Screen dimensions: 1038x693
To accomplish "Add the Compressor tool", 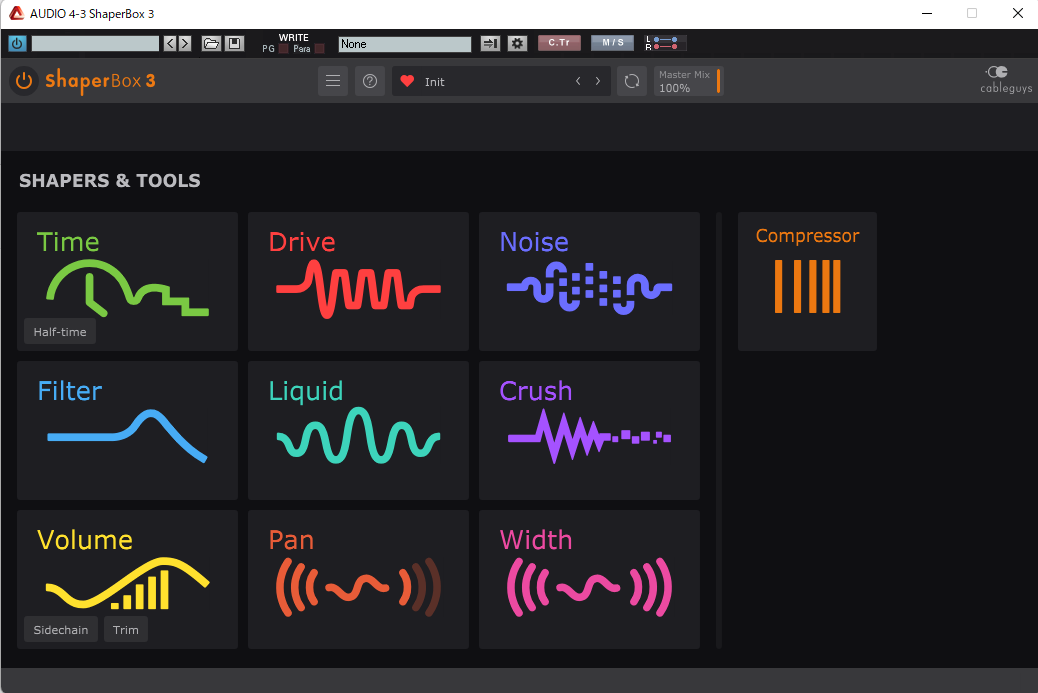I will [807, 281].
